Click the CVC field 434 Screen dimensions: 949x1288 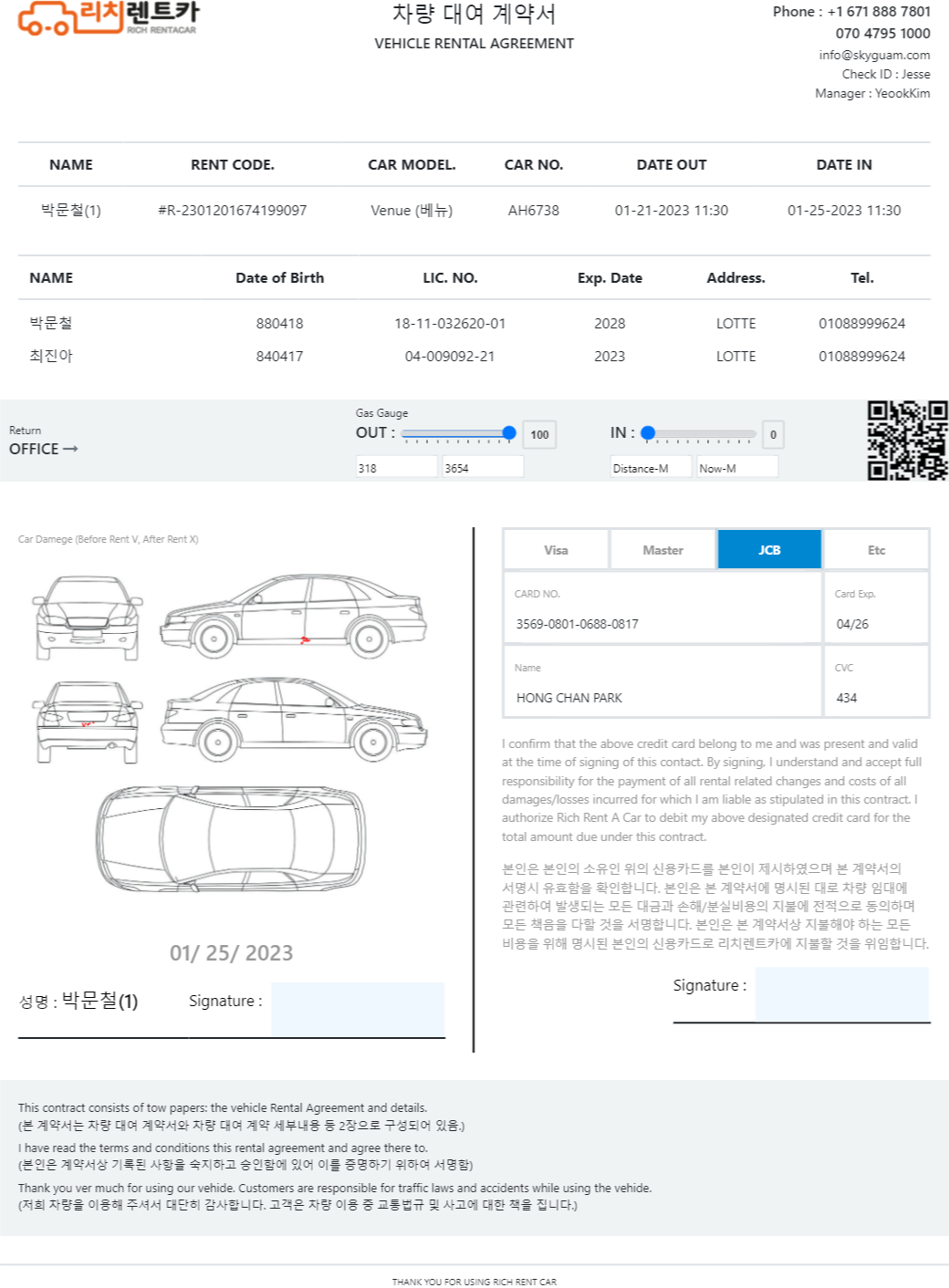[x=877, y=681]
